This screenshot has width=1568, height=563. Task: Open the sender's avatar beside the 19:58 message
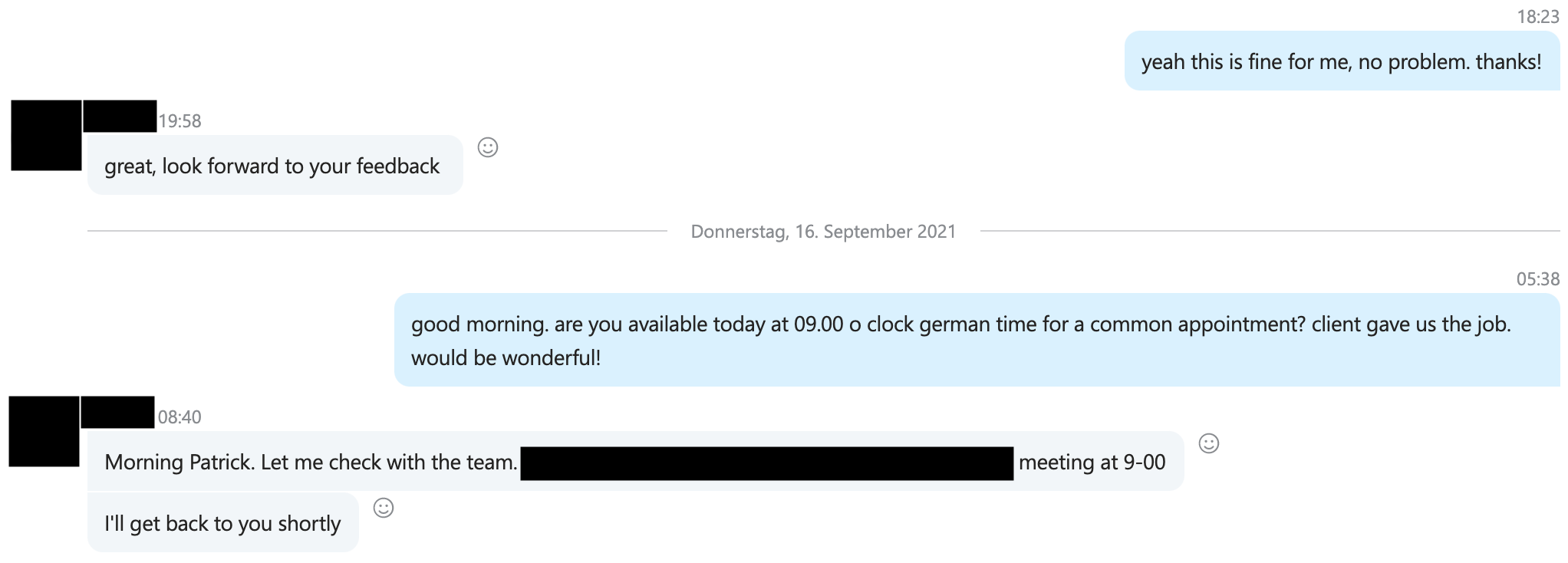pos(46,135)
